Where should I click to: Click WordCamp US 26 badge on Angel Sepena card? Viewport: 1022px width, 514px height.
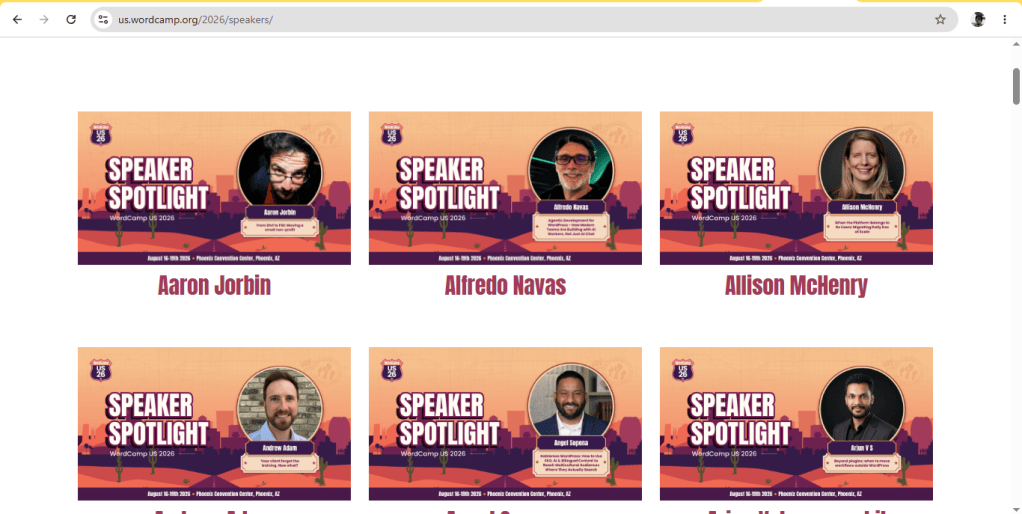[x=391, y=370]
